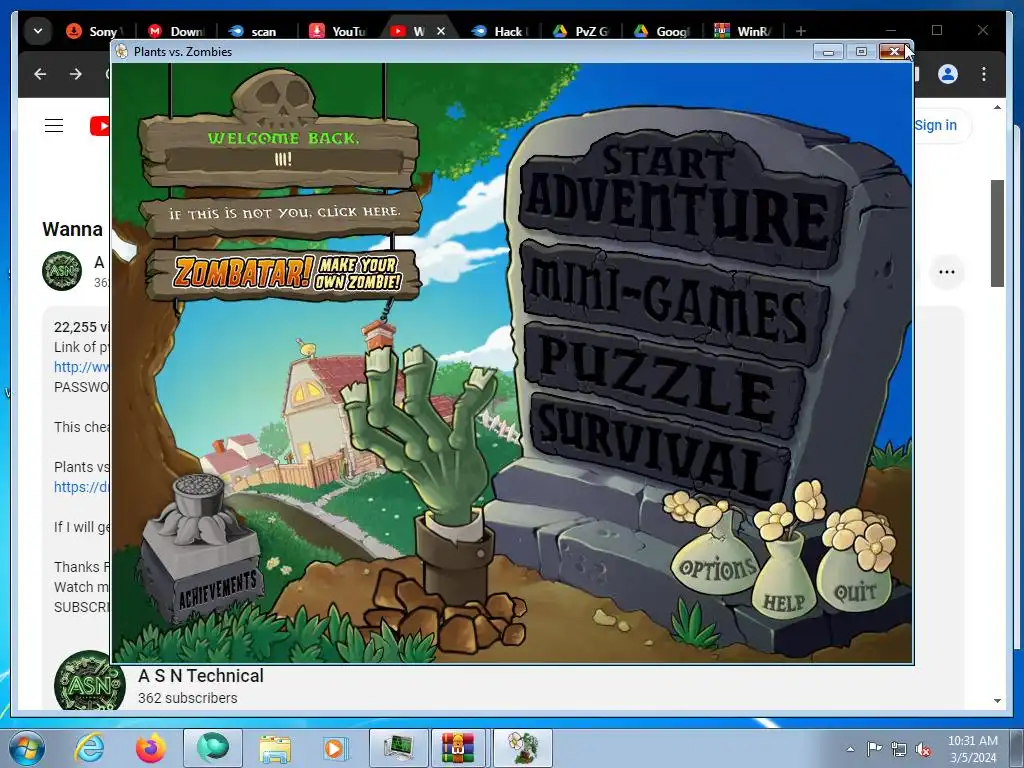Viewport: 1024px width, 768px height.
Task: Open Windows Media Player from the taskbar
Action: 336,748
